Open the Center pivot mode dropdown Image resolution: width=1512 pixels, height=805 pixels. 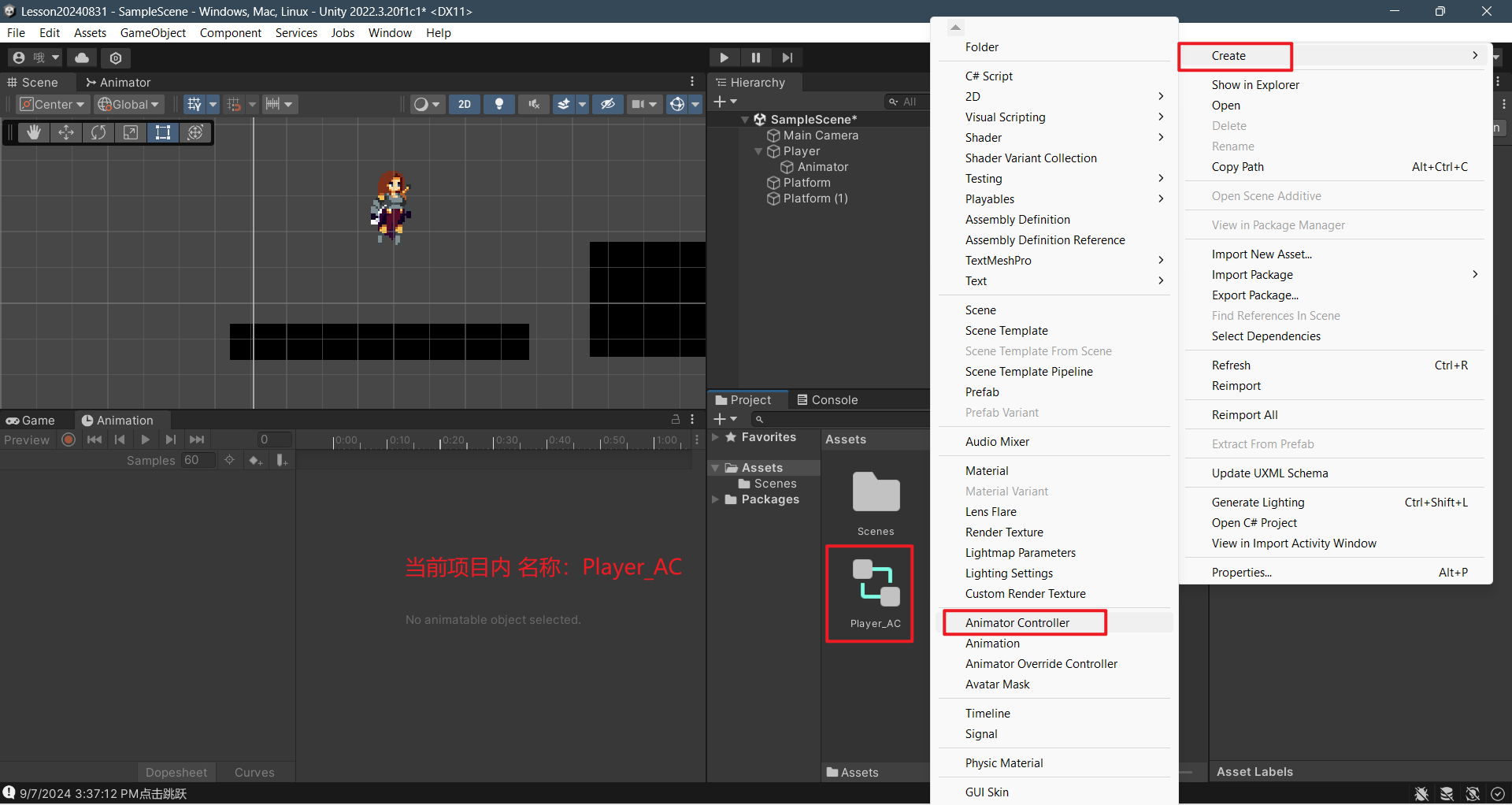[52, 104]
